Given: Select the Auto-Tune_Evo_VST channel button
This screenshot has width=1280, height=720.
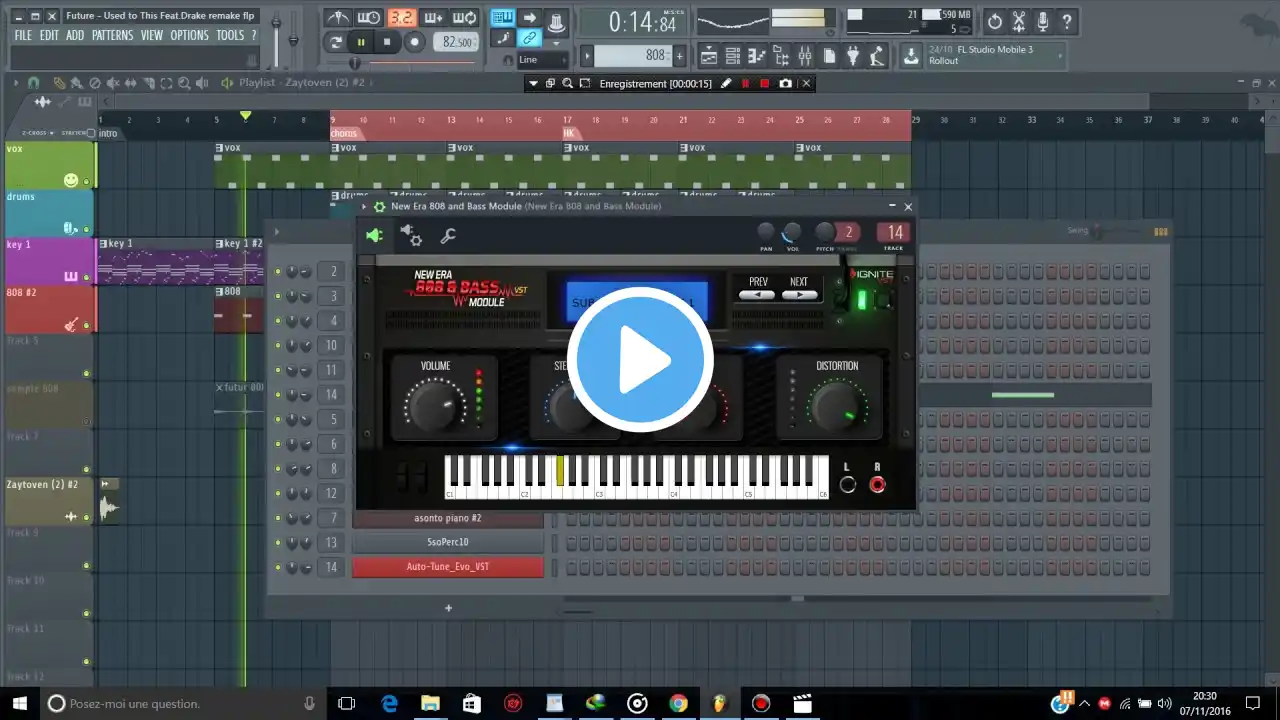Looking at the screenshot, I should pyautogui.click(x=448, y=567).
